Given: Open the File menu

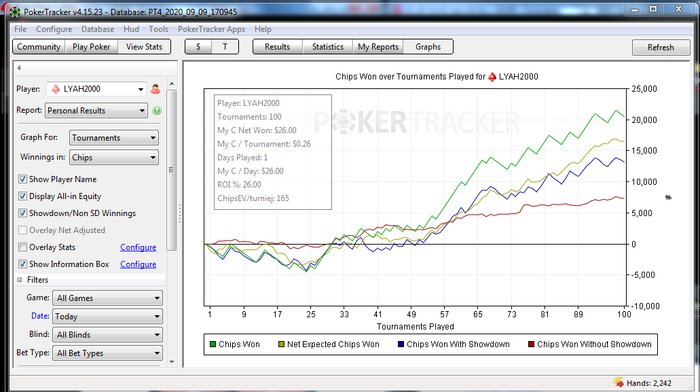Looking at the screenshot, I should tap(21, 29).
